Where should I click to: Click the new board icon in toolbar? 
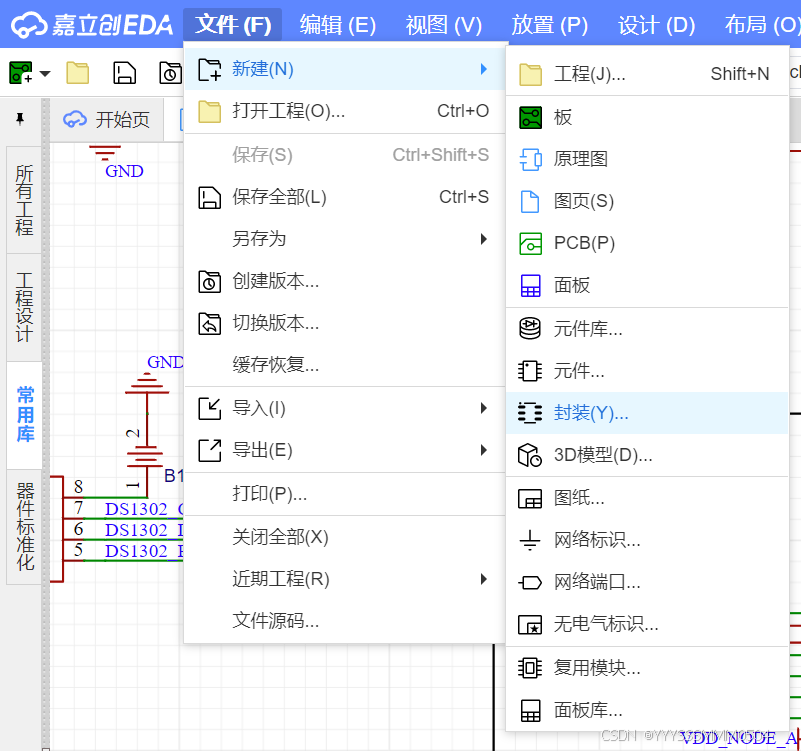pos(20,73)
